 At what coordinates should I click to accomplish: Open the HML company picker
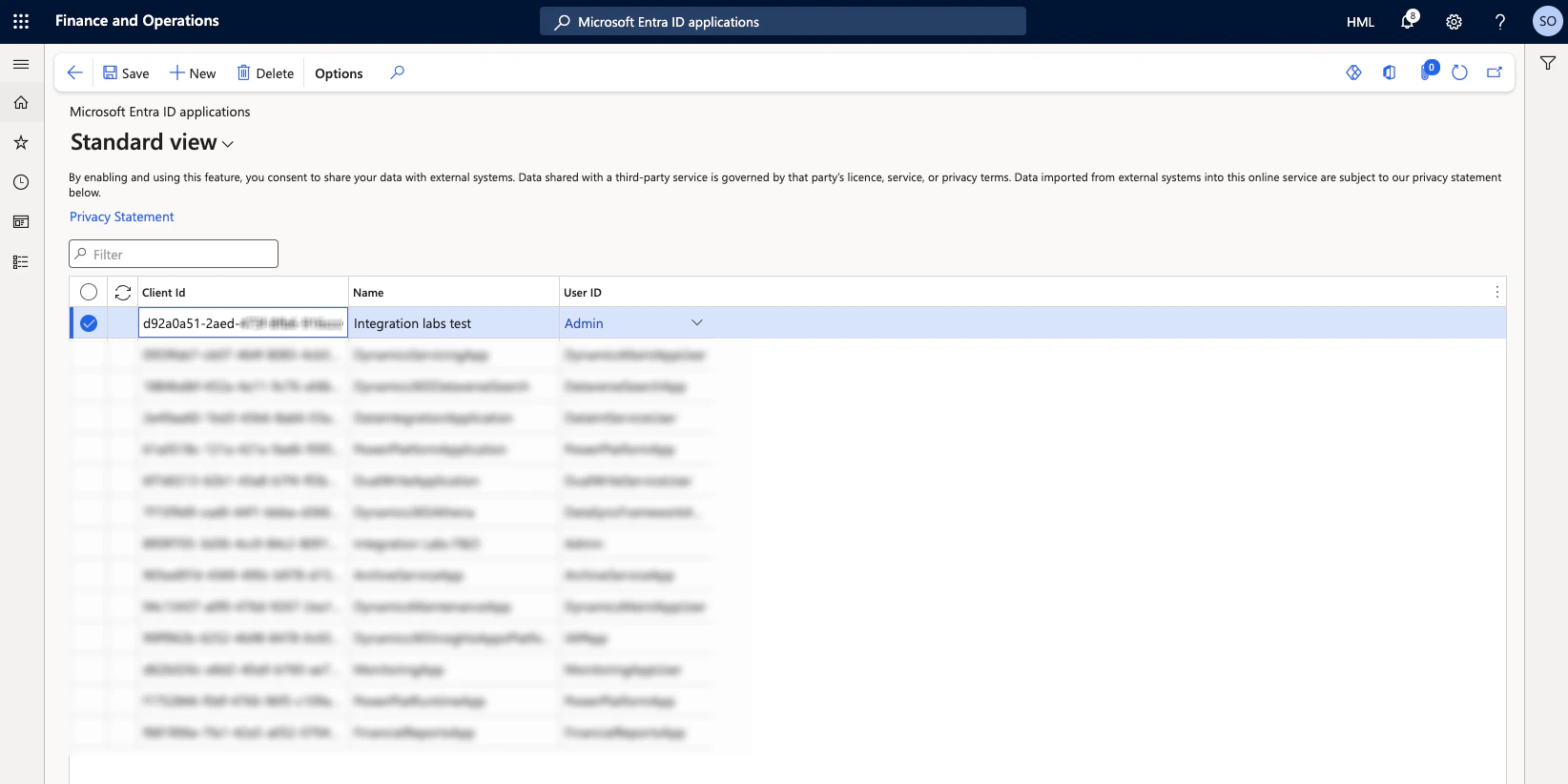1360,22
